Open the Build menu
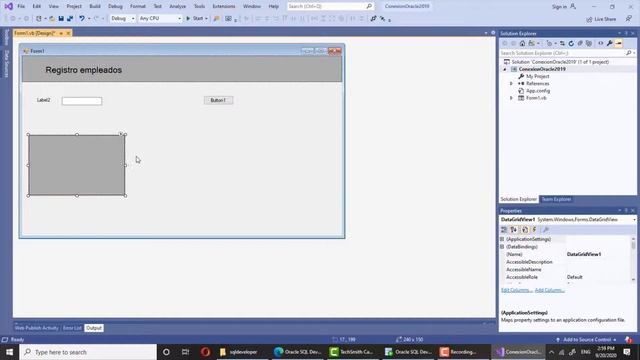Viewport: 640px width, 360px height. [95, 7]
